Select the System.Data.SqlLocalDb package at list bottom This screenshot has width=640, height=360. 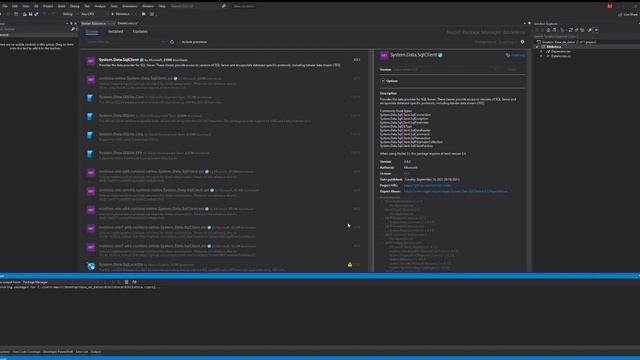coord(224,267)
